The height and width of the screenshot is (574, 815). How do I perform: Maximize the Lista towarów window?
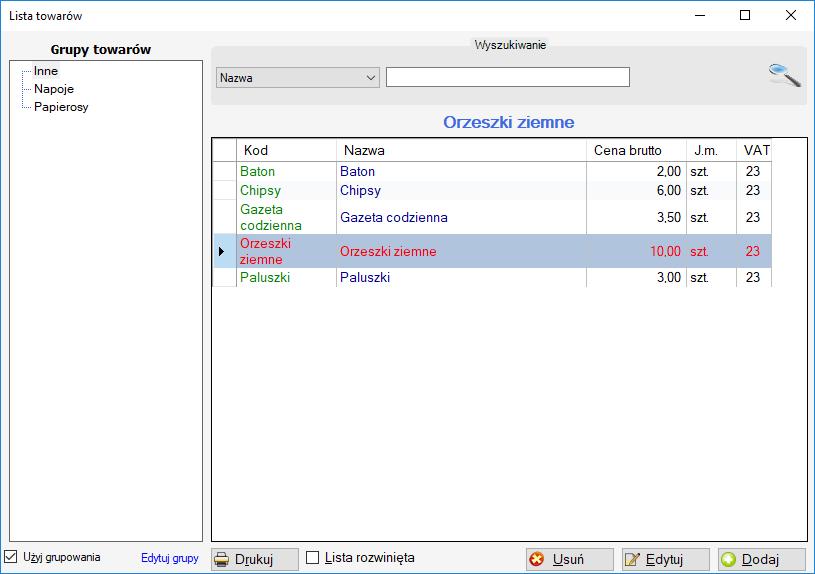click(745, 15)
